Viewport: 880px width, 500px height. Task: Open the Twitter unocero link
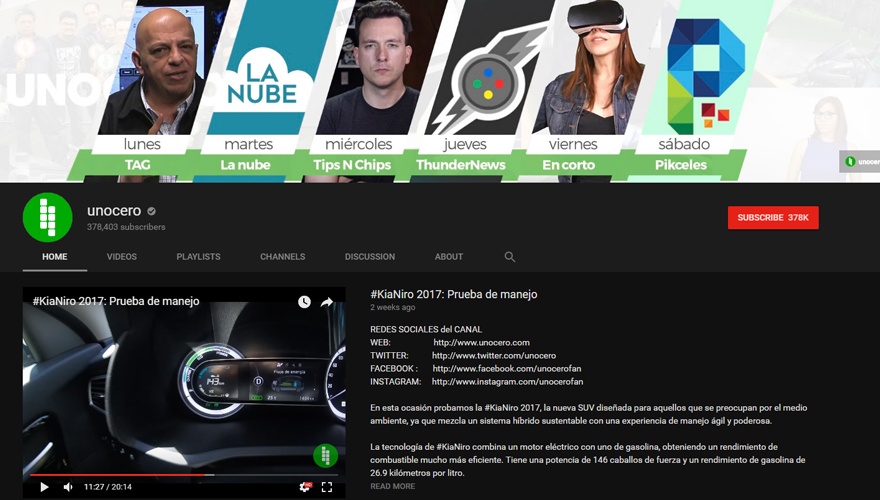point(494,355)
